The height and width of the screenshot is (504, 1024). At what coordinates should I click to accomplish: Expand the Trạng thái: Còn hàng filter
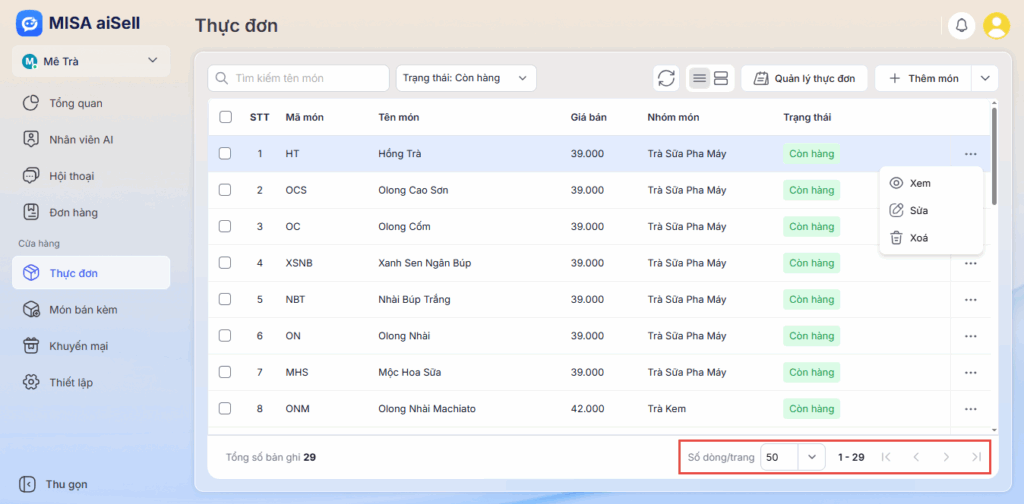click(x=466, y=78)
